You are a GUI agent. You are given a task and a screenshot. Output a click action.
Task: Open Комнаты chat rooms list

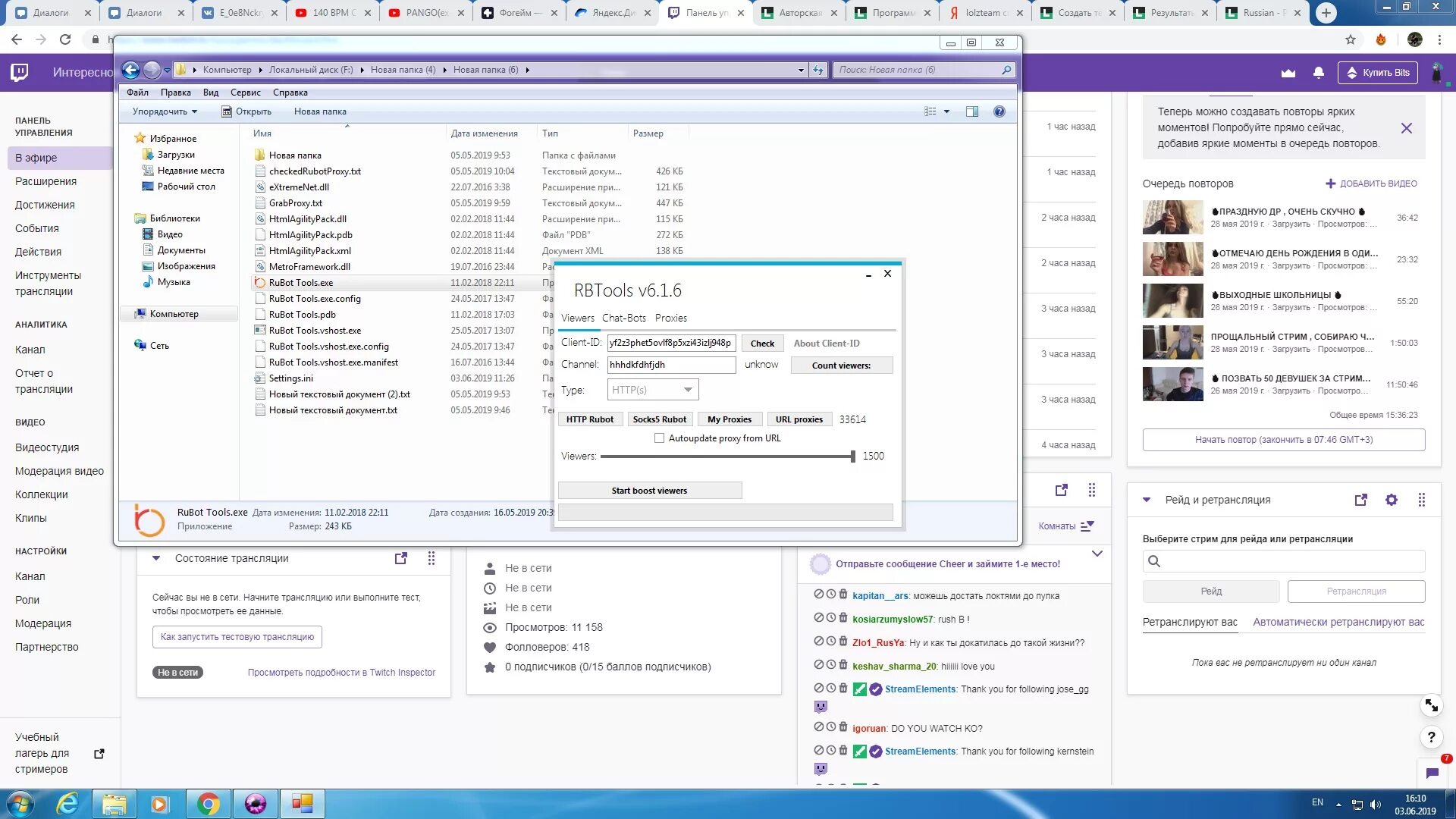pos(1066,526)
